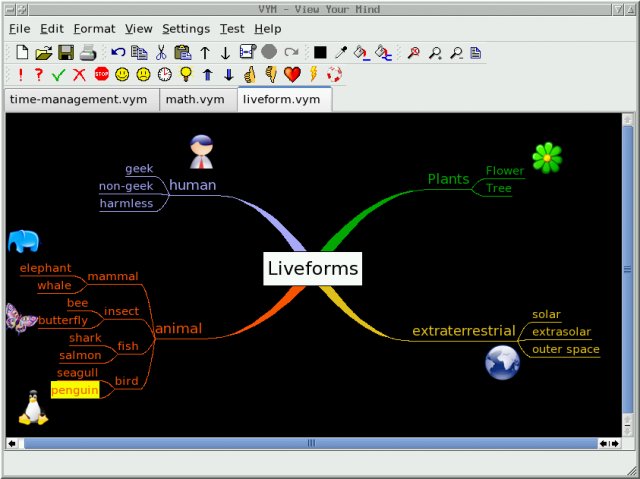640x479 pixels.
Task: Switch to the math.vym tab
Action: [x=198, y=100]
